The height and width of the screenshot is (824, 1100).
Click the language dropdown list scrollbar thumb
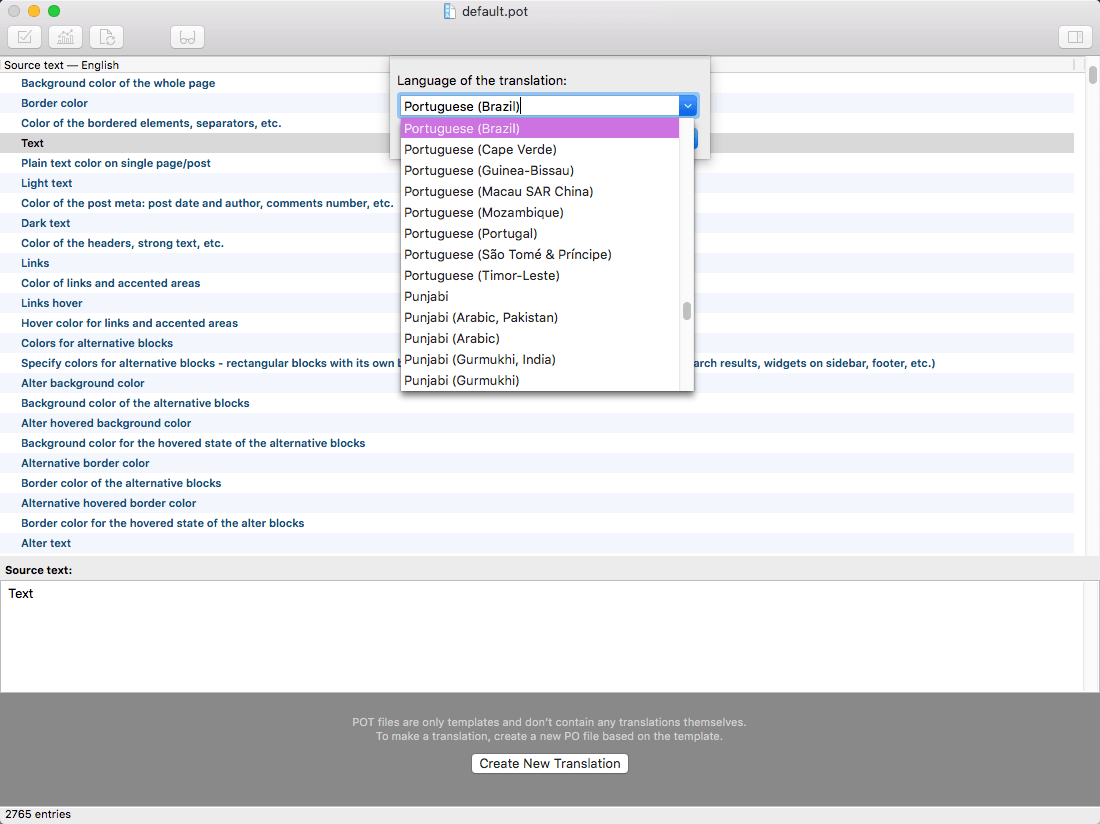687,311
